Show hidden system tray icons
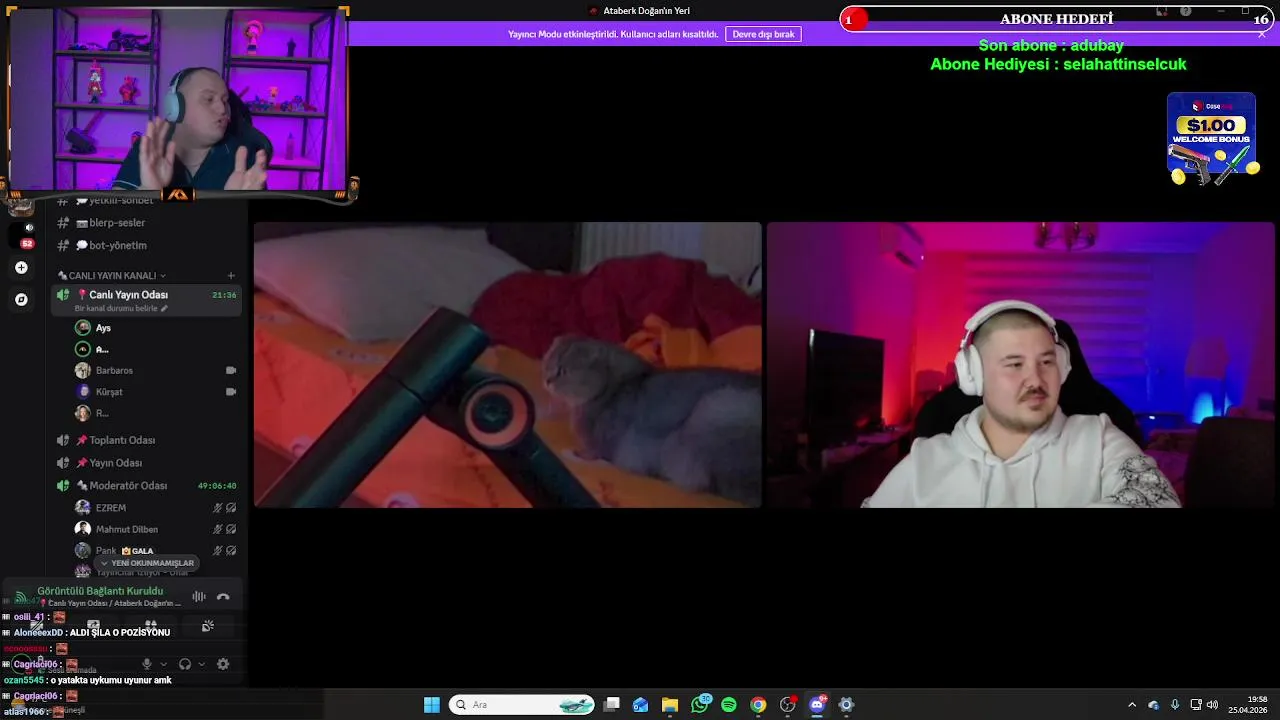 pos(1132,705)
